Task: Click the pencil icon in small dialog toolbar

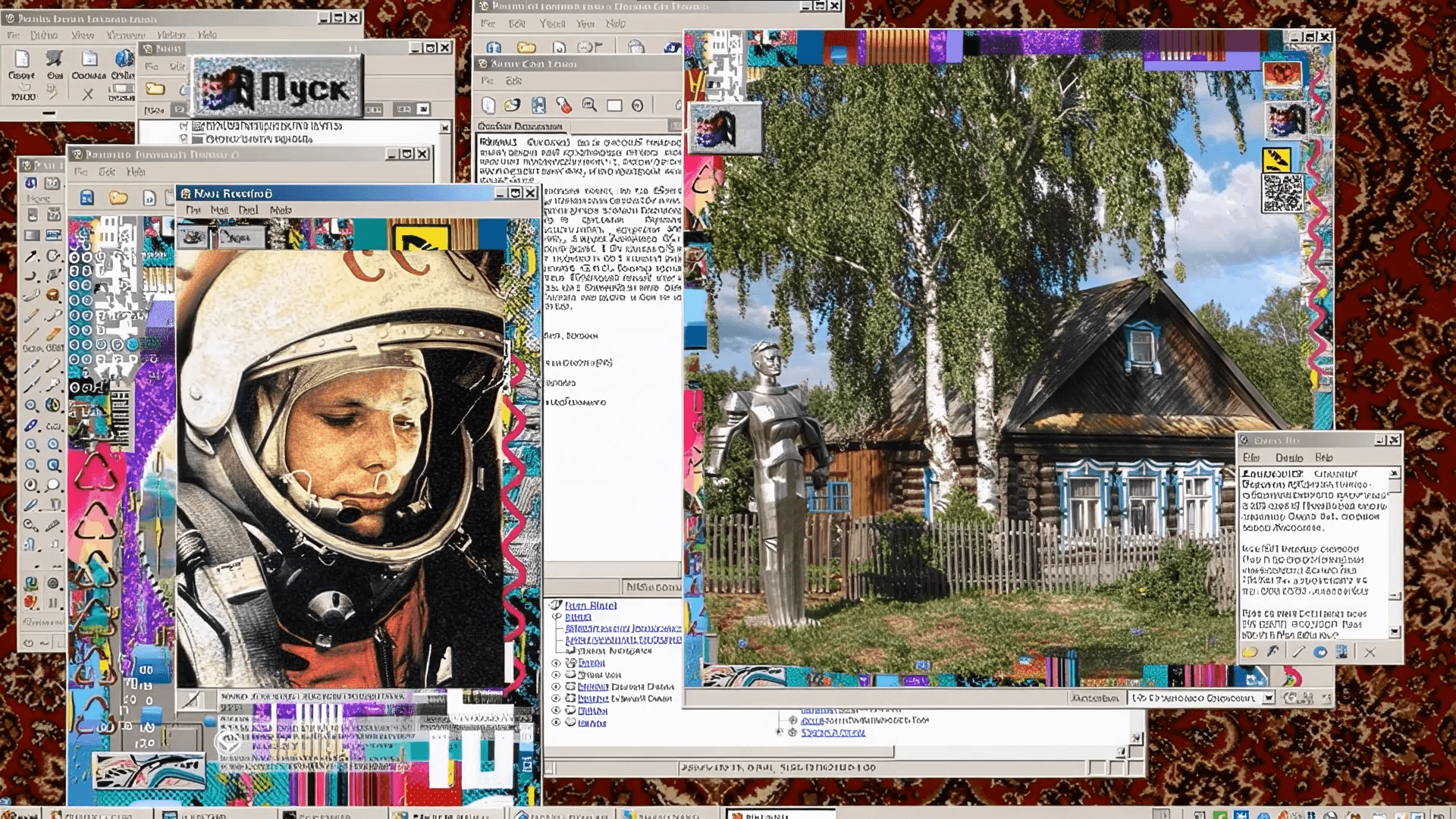Action: coord(1298,652)
